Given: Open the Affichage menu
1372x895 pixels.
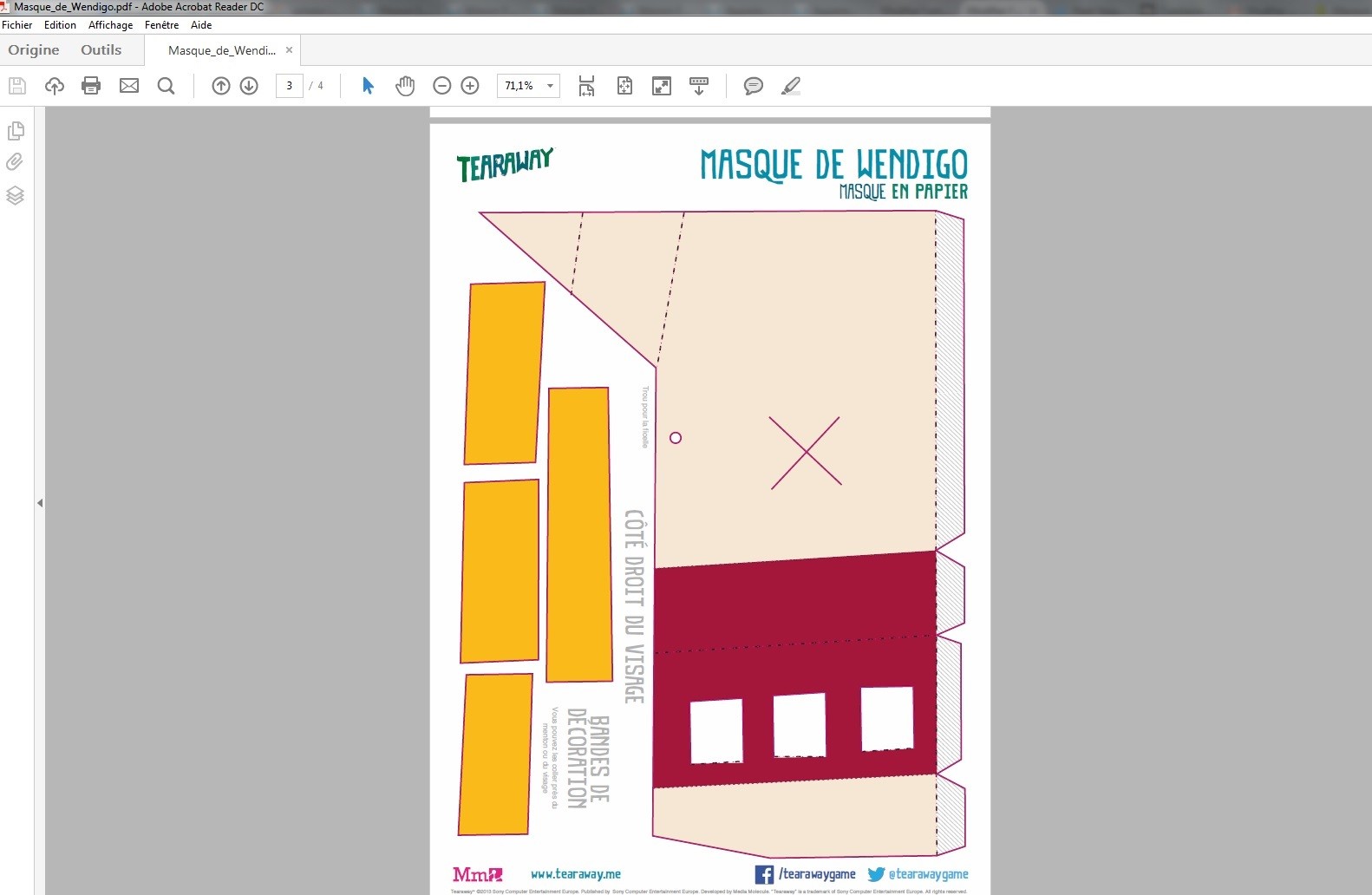Looking at the screenshot, I should point(110,25).
